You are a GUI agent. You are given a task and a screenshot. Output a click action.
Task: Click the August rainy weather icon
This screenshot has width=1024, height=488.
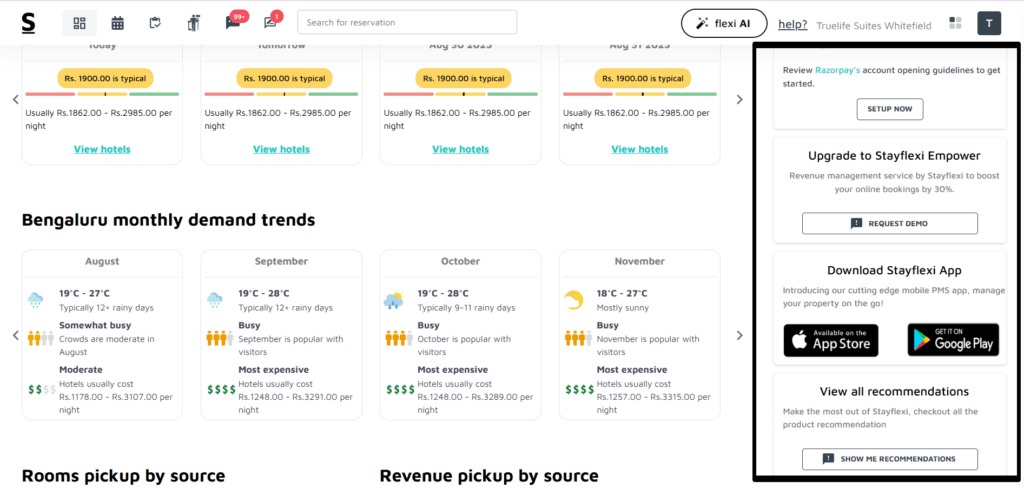[x=36, y=301]
